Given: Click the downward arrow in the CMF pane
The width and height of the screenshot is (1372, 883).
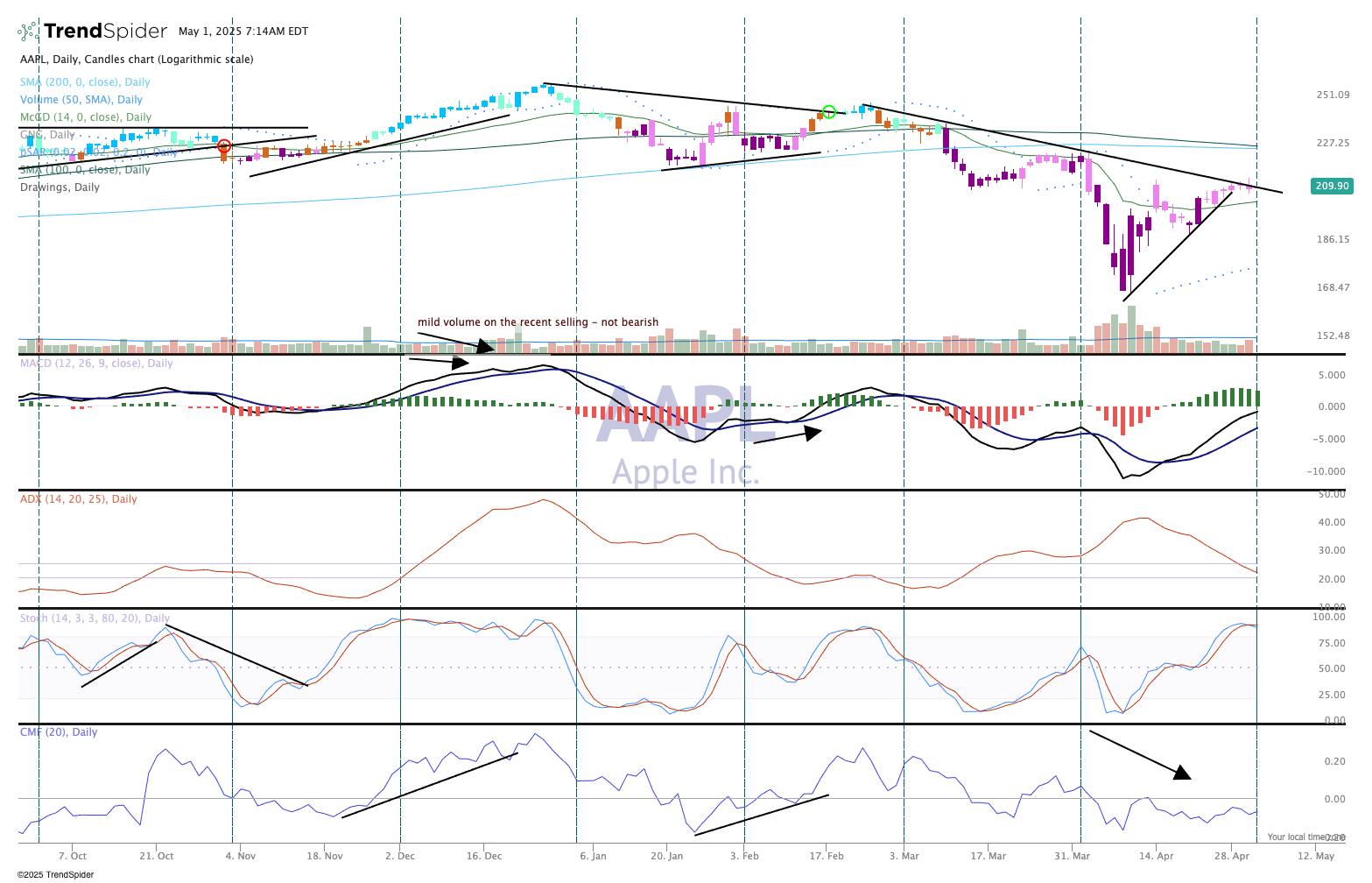Looking at the screenshot, I should click(x=1139, y=754).
